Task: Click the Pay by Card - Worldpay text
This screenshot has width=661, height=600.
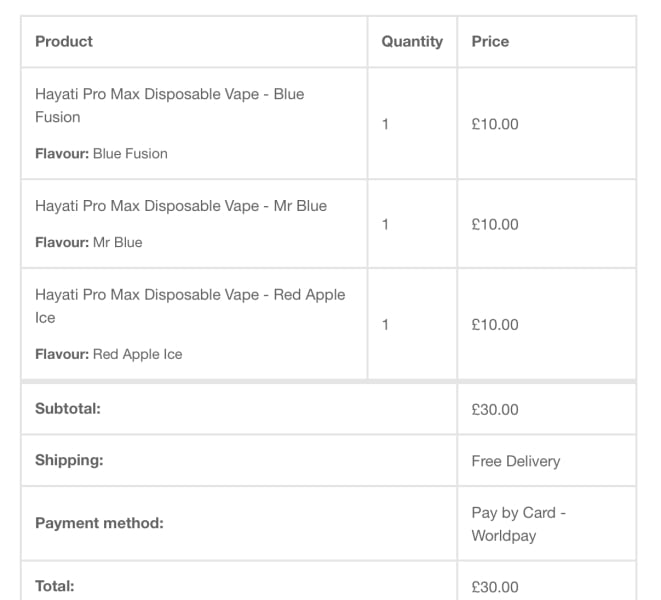Action: [x=518, y=524]
